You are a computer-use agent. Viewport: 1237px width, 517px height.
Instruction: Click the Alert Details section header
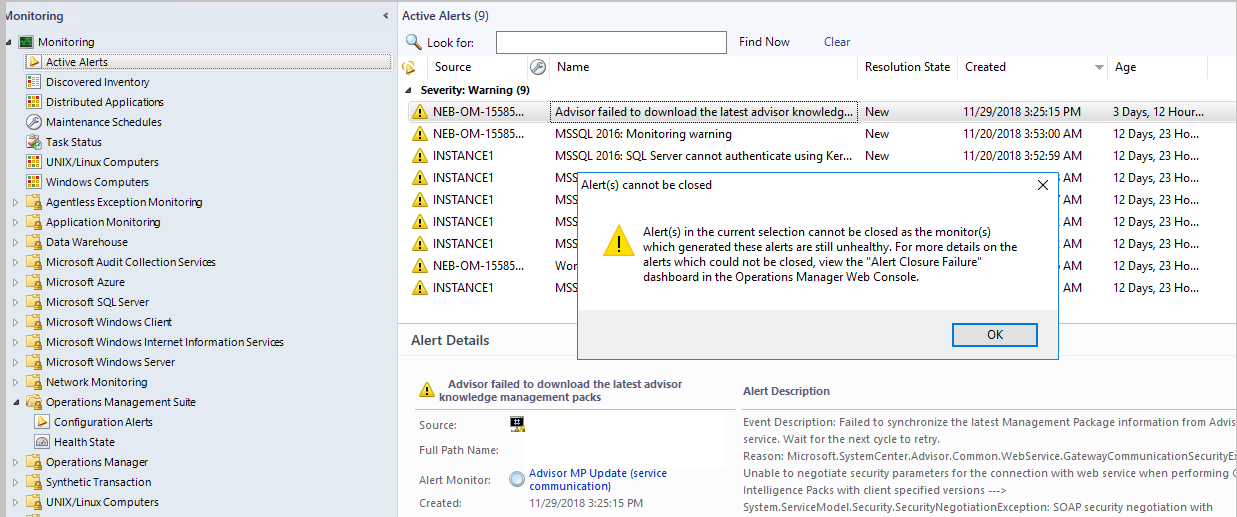point(450,340)
